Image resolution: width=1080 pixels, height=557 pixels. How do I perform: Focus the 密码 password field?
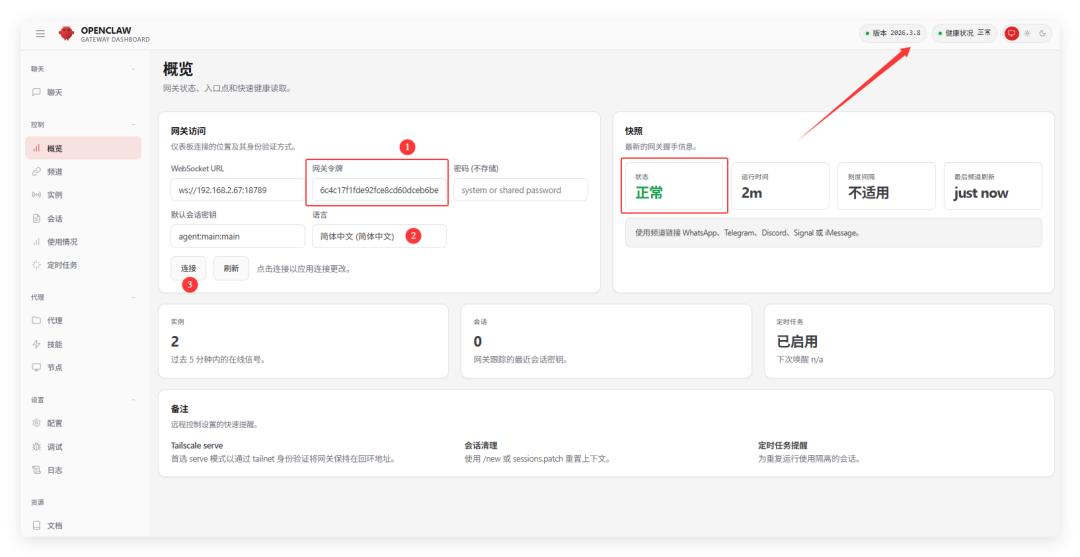click(x=521, y=189)
